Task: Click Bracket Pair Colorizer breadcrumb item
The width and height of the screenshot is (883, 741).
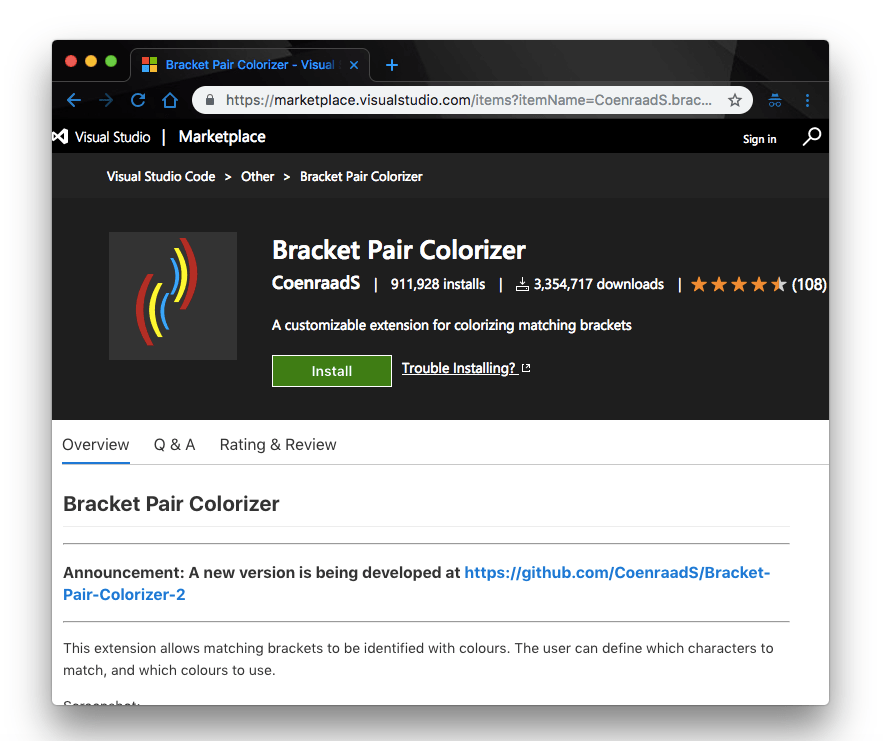Action: tap(361, 177)
